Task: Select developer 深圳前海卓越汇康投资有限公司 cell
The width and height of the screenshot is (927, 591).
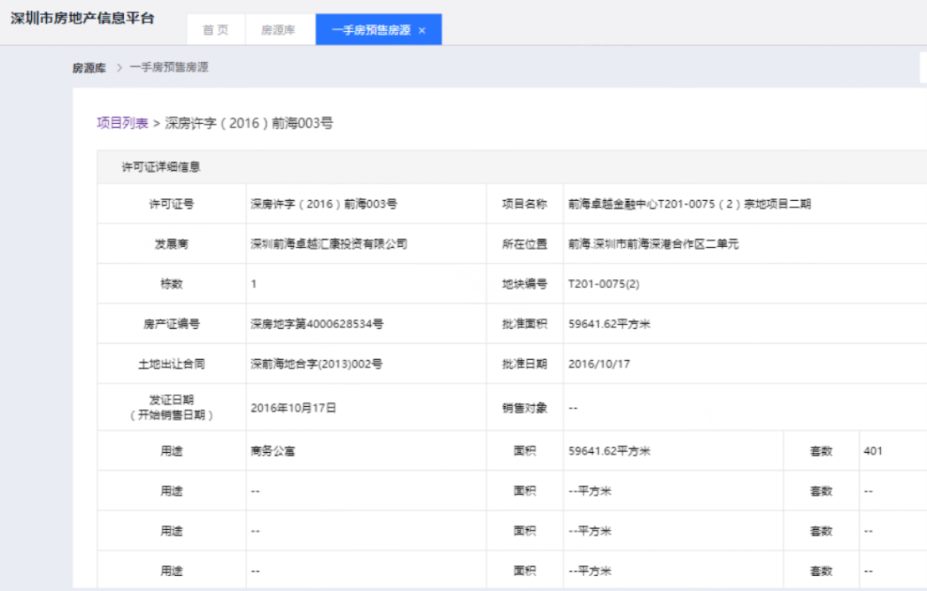Action: click(x=328, y=244)
